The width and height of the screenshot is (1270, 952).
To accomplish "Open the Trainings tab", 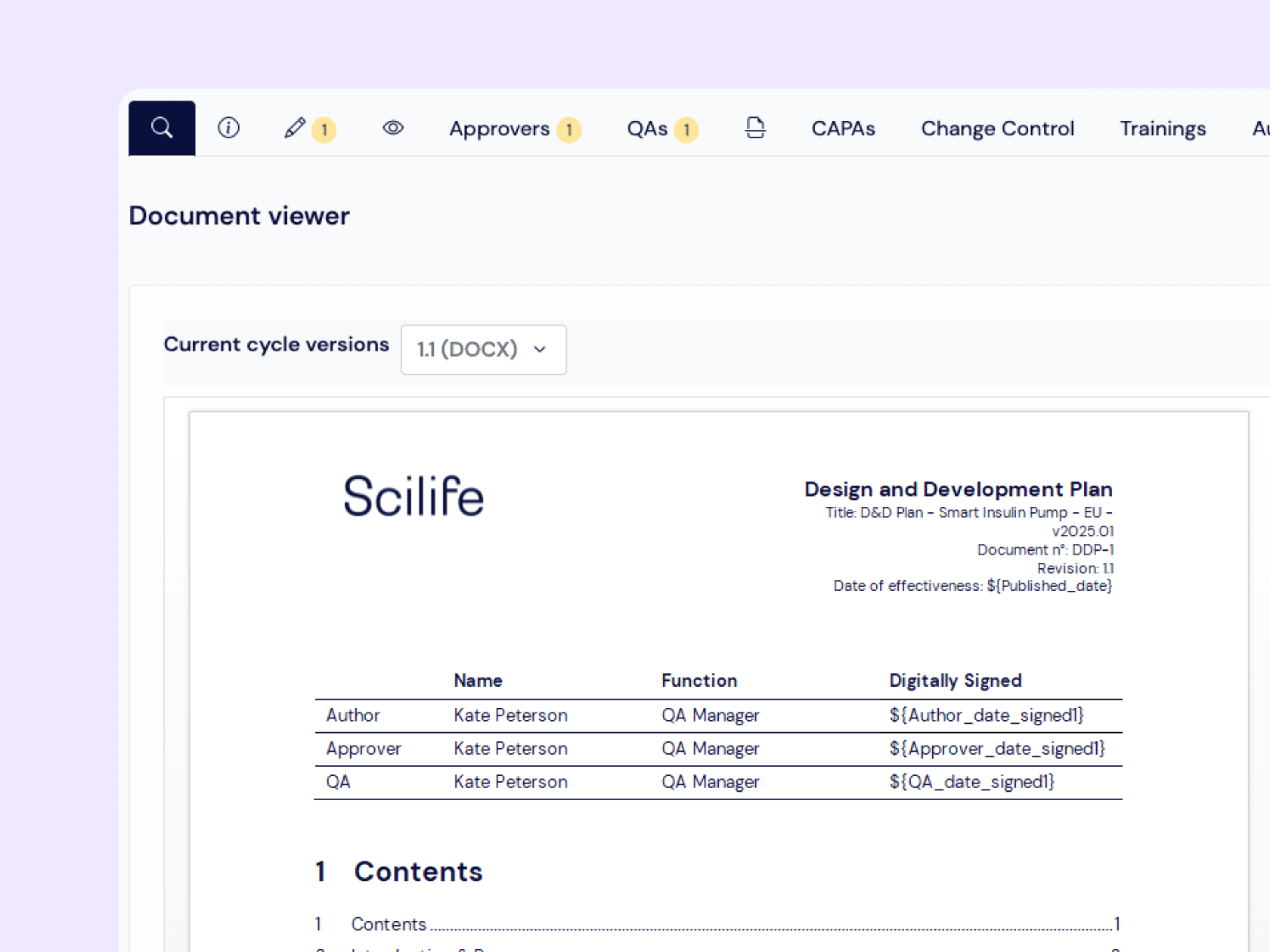I will tap(1162, 128).
